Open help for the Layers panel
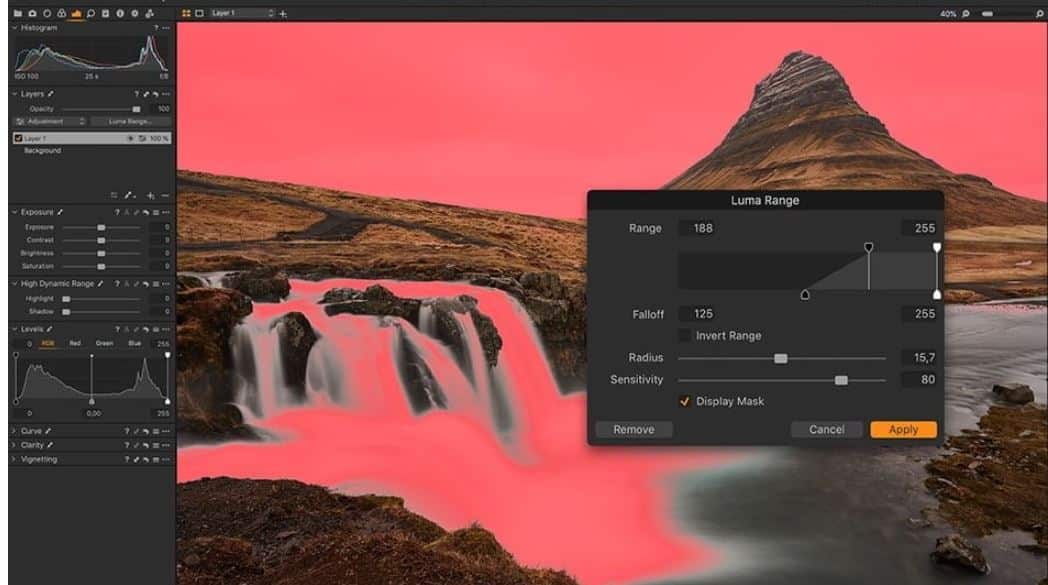Image resolution: width=1048 pixels, height=585 pixels. click(x=136, y=94)
